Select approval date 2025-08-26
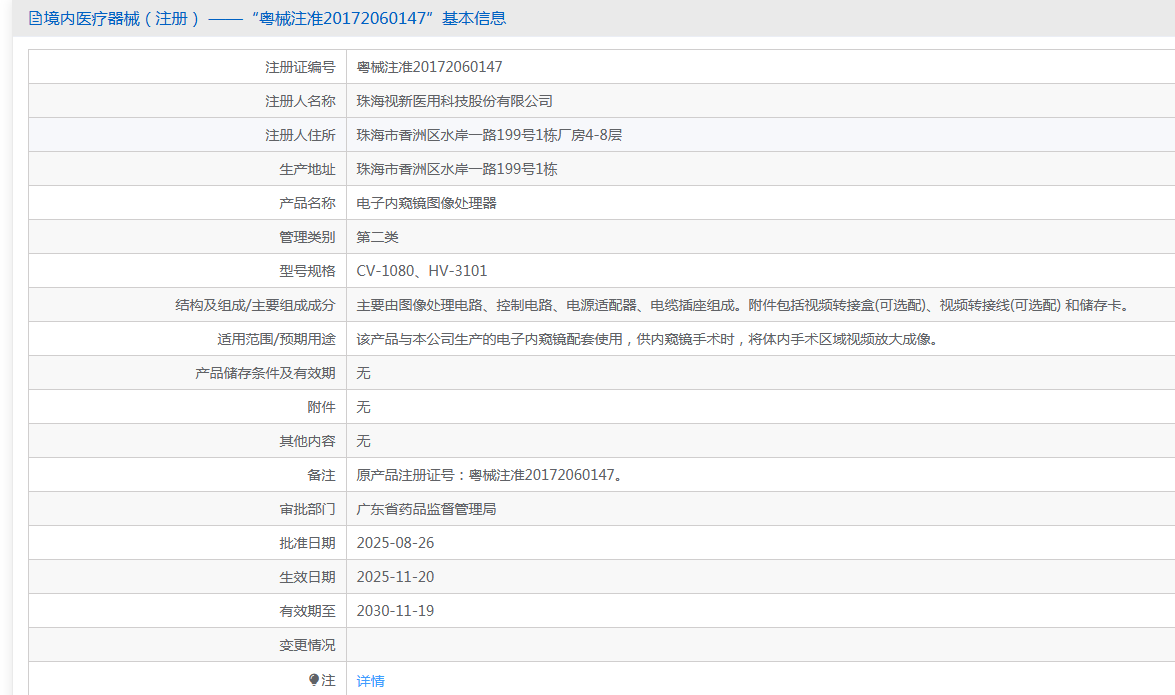The width and height of the screenshot is (1175, 695). pyautogui.click(x=396, y=543)
